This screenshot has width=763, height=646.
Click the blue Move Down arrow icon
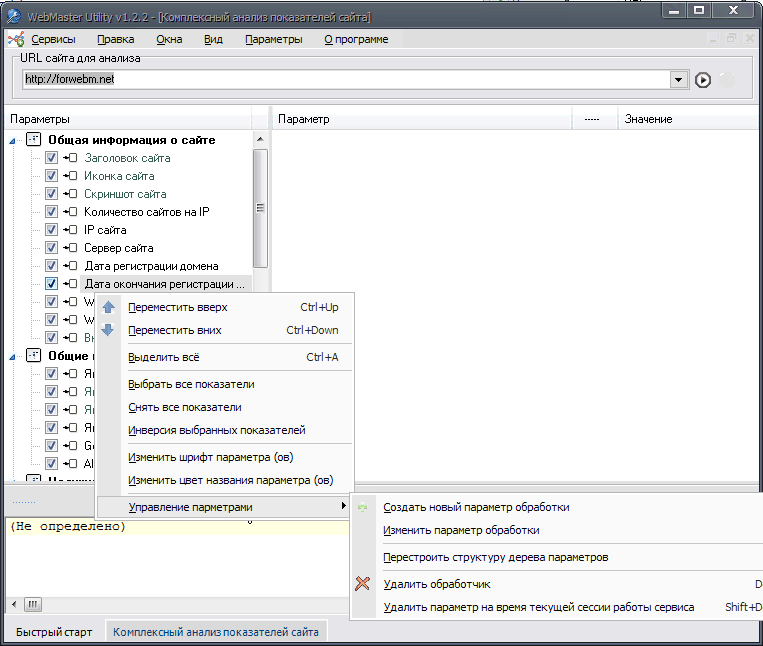[x=108, y=330]
